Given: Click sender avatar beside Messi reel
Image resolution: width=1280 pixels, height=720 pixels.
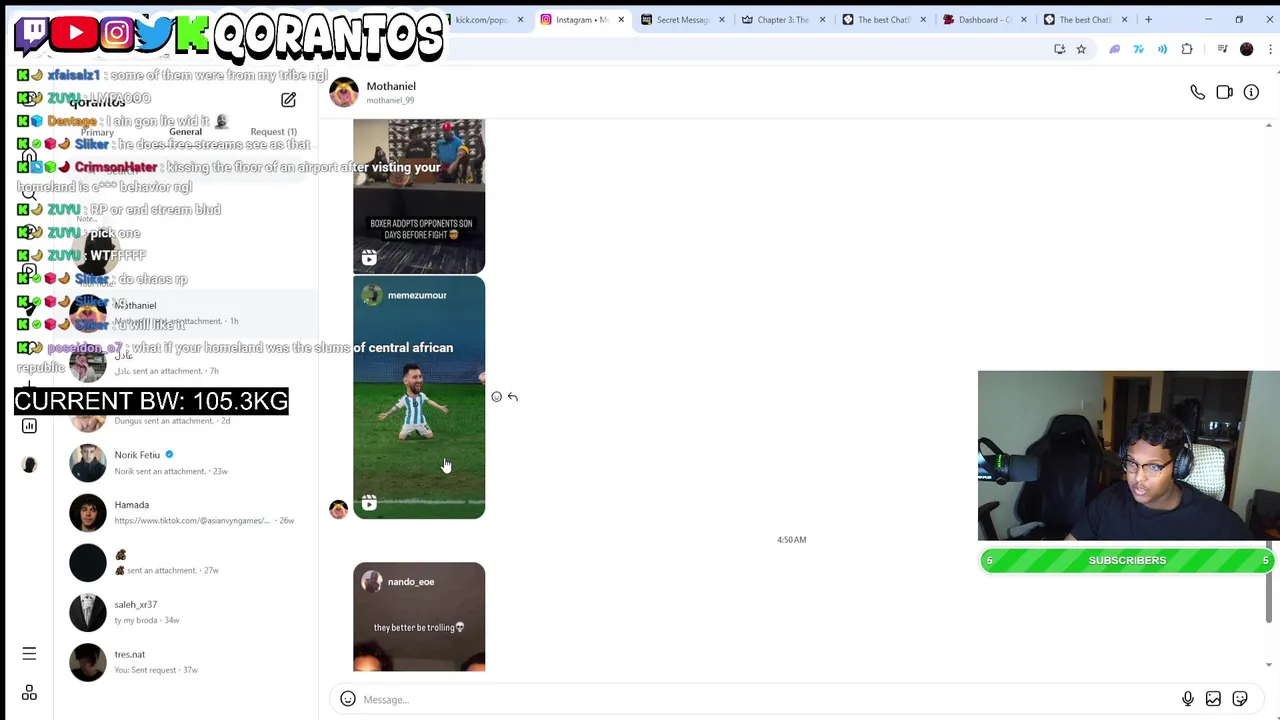Looking at the screenshot, I should 339,509.
